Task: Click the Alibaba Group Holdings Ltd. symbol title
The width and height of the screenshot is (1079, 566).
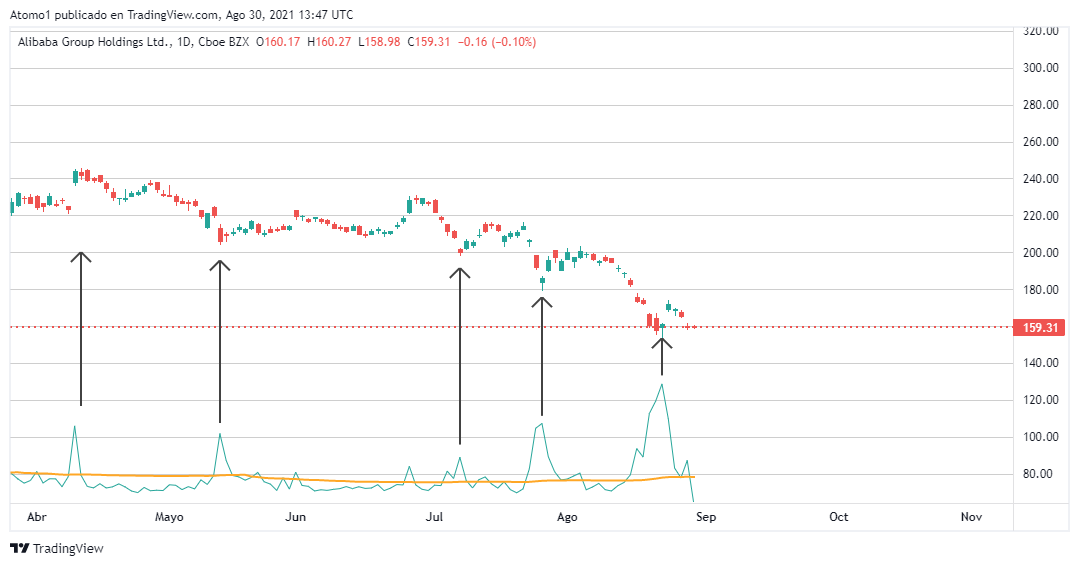Action: (94, 42)
